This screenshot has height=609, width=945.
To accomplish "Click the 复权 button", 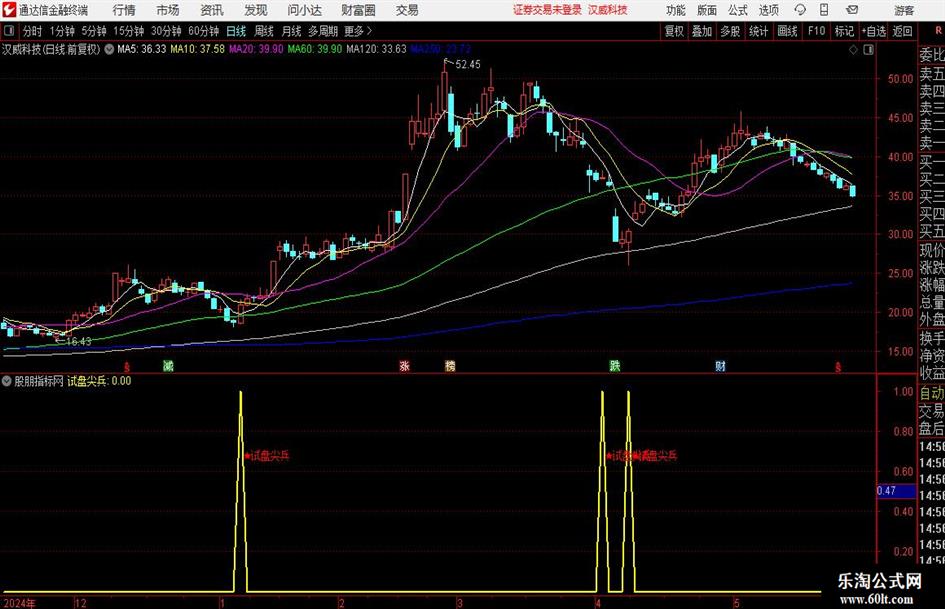I will [x=674, y=31].
